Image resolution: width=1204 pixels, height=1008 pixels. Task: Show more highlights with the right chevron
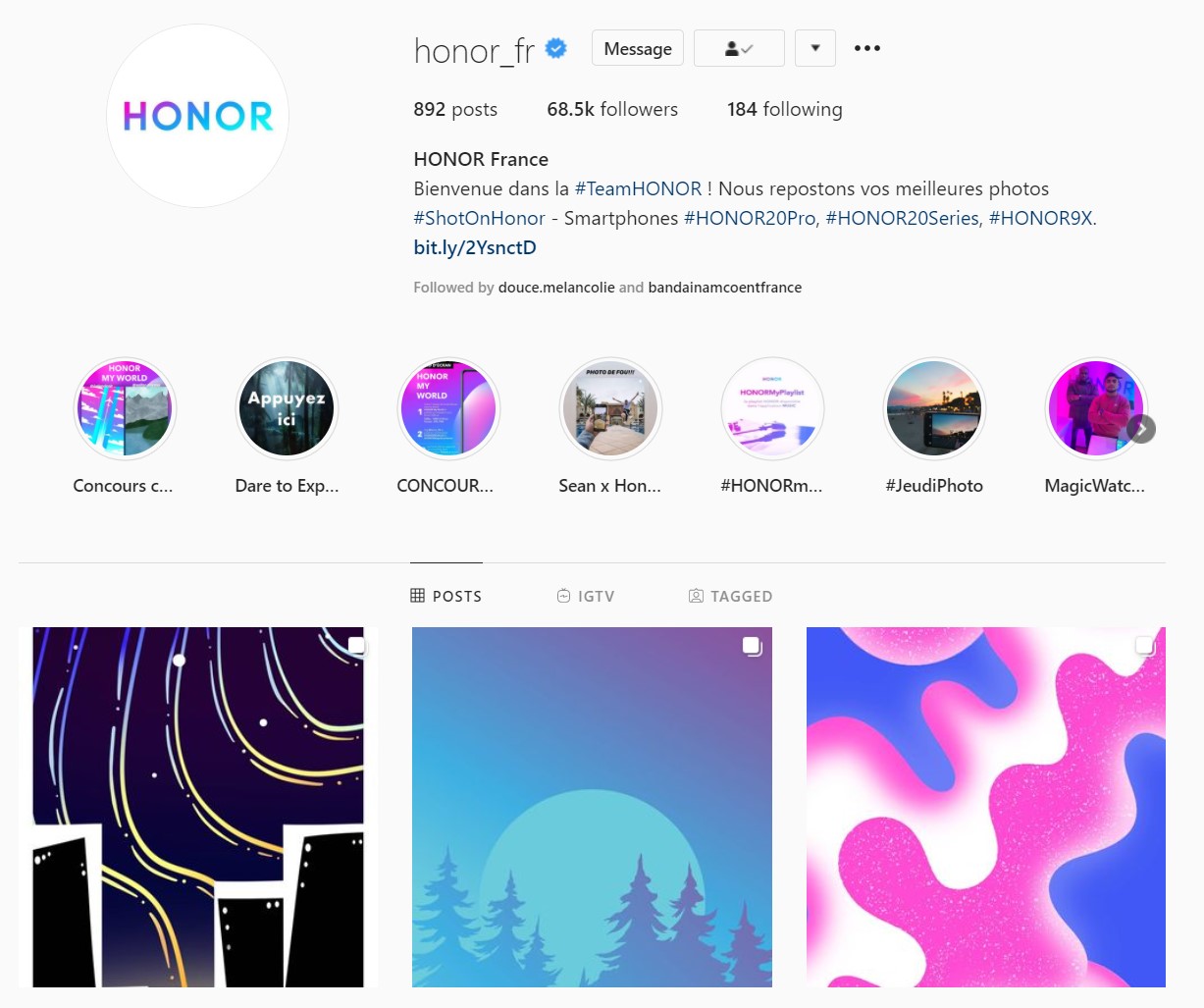tap(1141, 429)
